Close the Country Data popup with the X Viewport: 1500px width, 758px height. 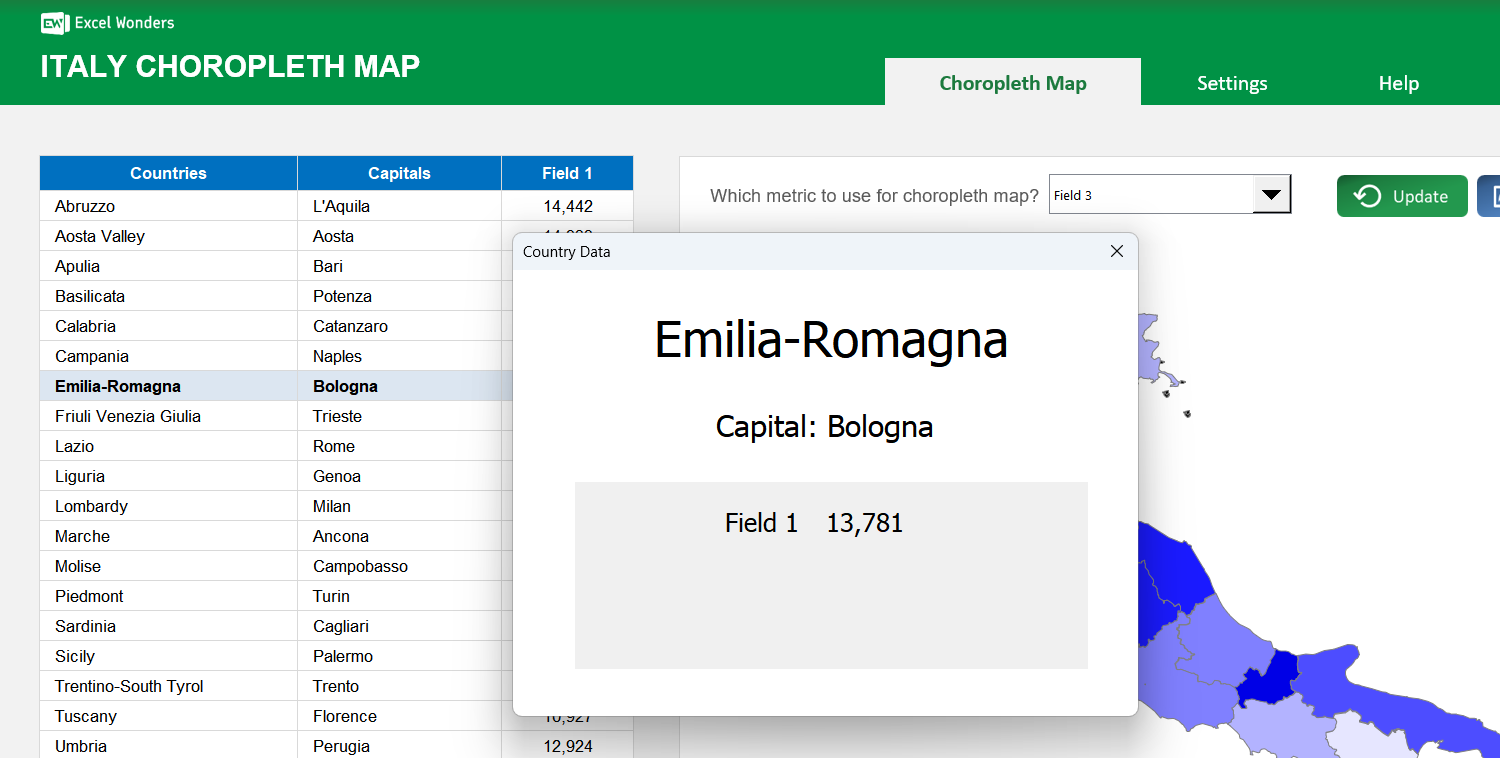pyautogui.click(x=1116, y=251)
